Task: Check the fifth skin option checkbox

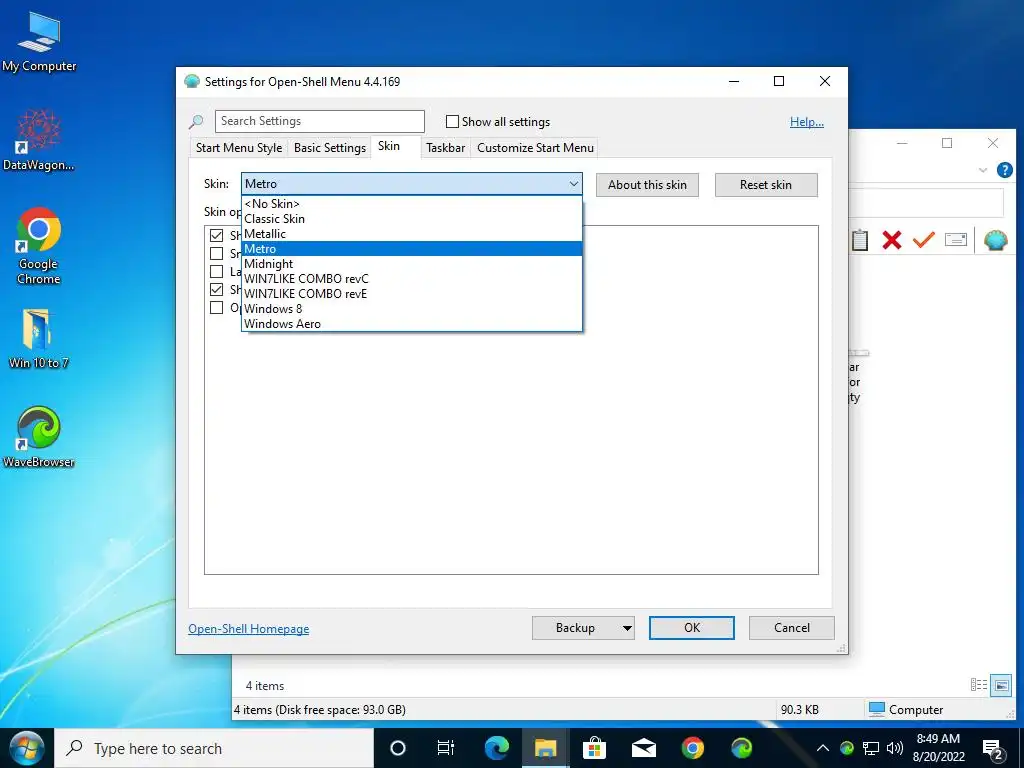Action: (216, 308)
